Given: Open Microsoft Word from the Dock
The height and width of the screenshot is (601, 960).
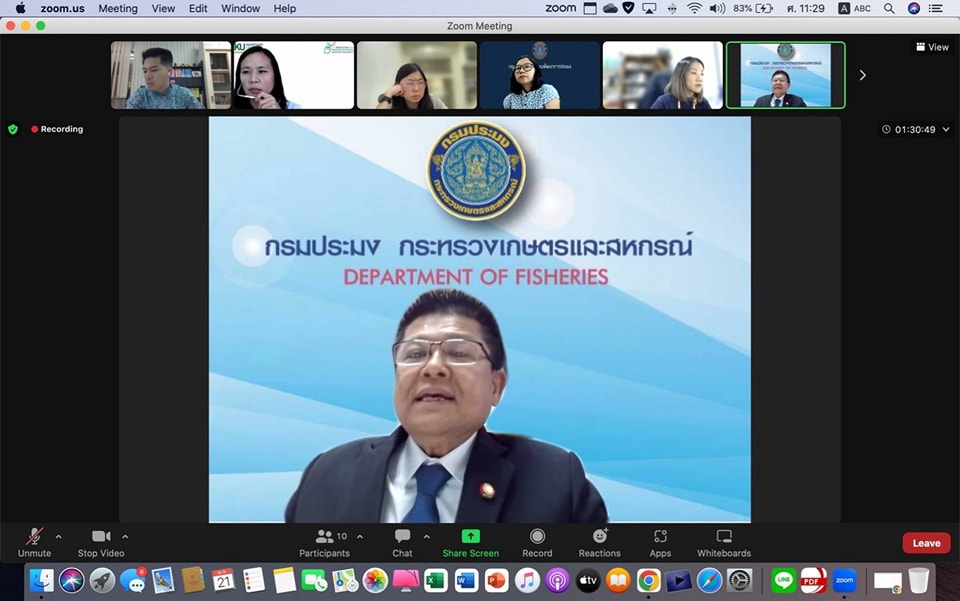Looking at the screenshot, I should tap(466, 580).
